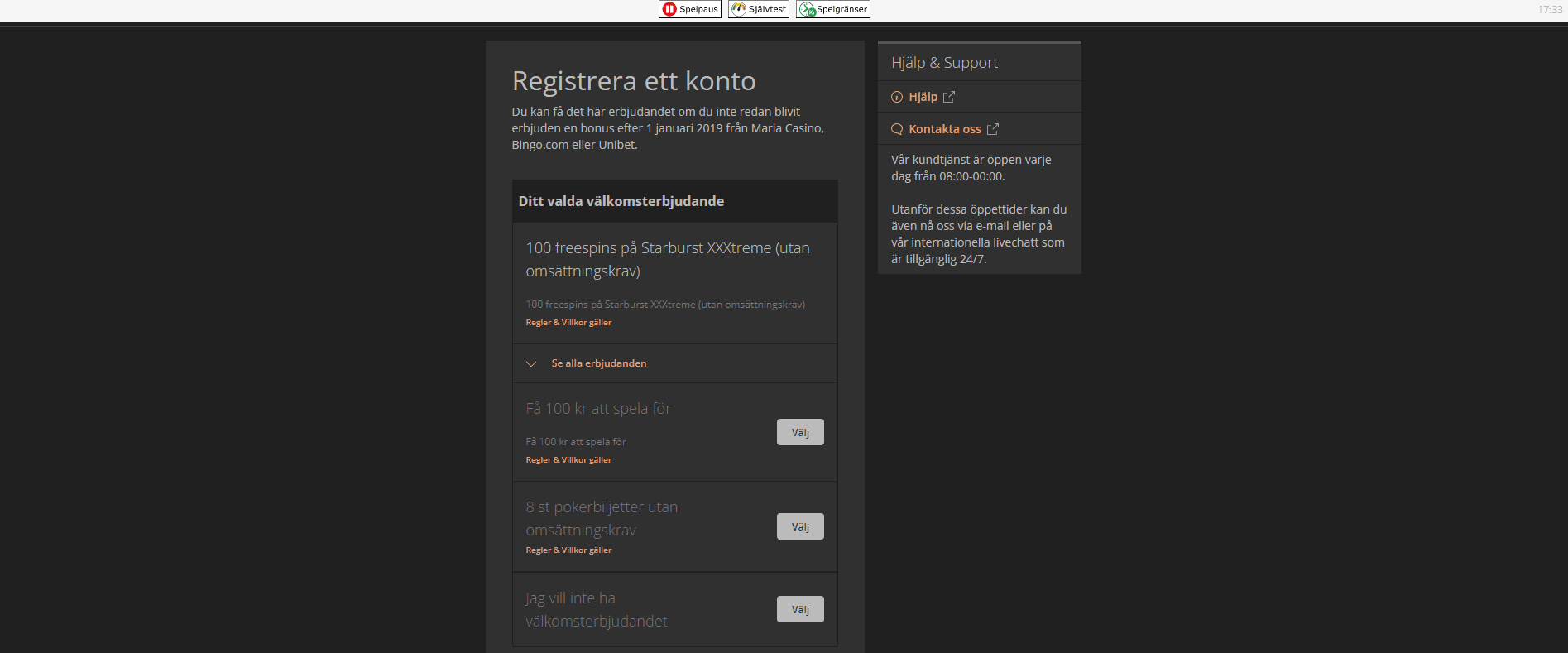Open Regler & Villkor under pokerbiljetter offer
The height and width of the screenshot is (653, 1568).
point(568,550)
